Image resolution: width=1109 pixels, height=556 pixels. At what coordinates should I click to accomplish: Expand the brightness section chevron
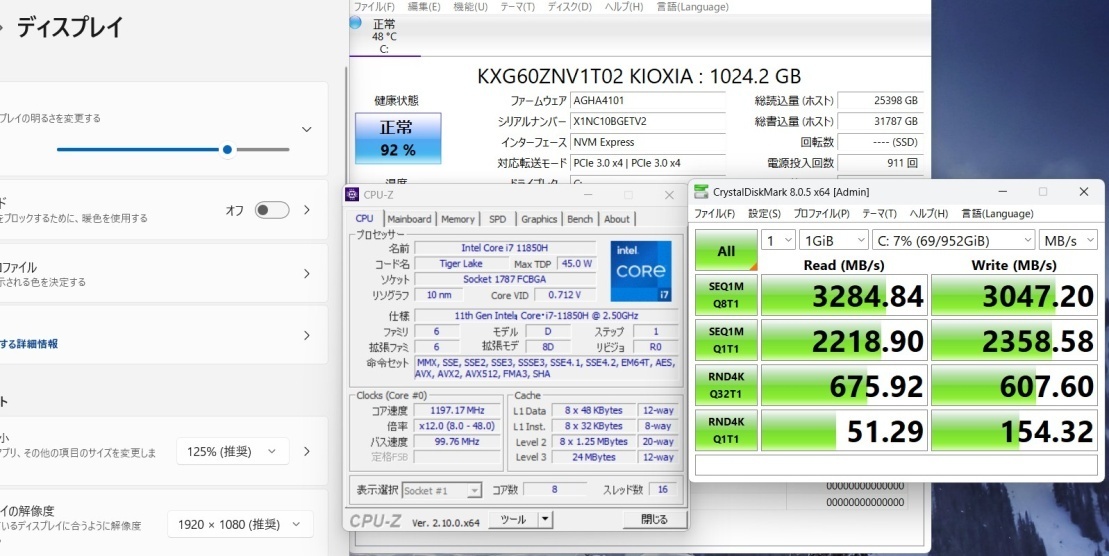[x=306, y=129]
